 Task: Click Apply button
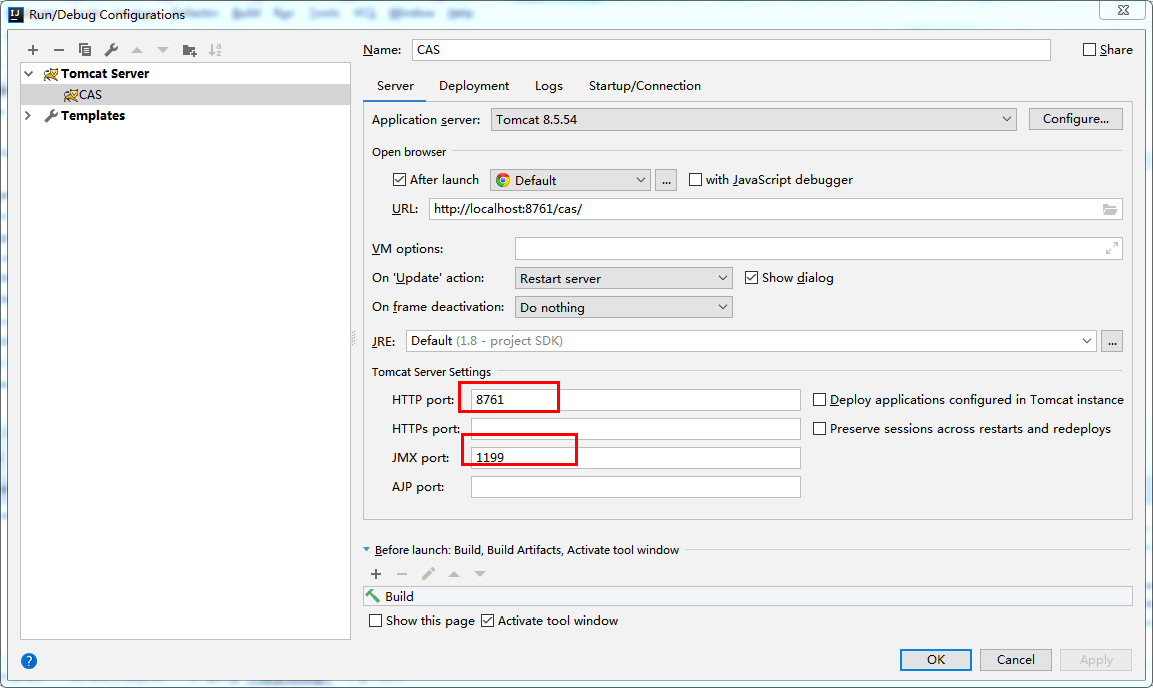tap(1096, 660)
